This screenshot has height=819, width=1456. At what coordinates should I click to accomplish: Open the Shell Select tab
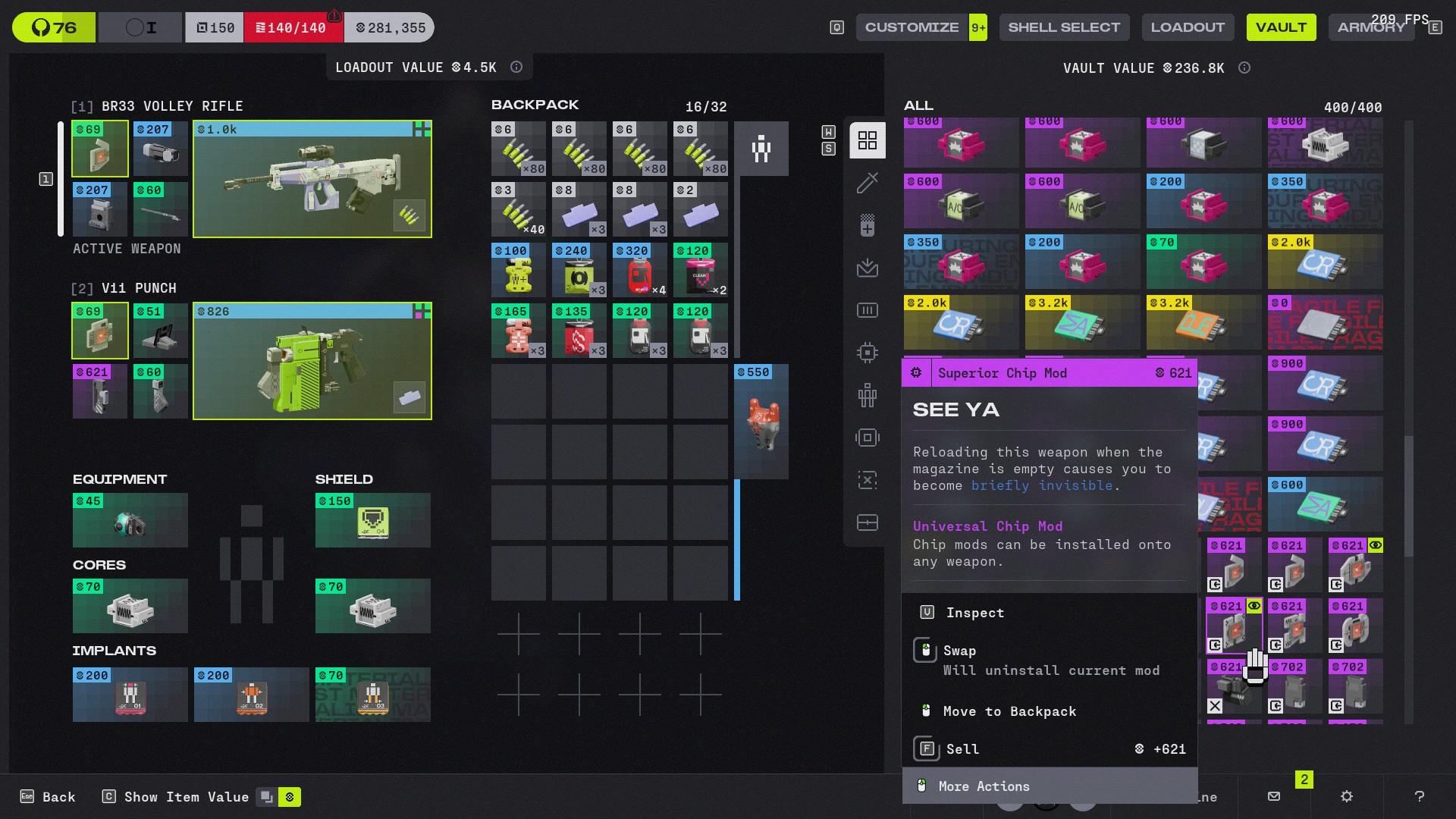click(x=1064, y=27)
